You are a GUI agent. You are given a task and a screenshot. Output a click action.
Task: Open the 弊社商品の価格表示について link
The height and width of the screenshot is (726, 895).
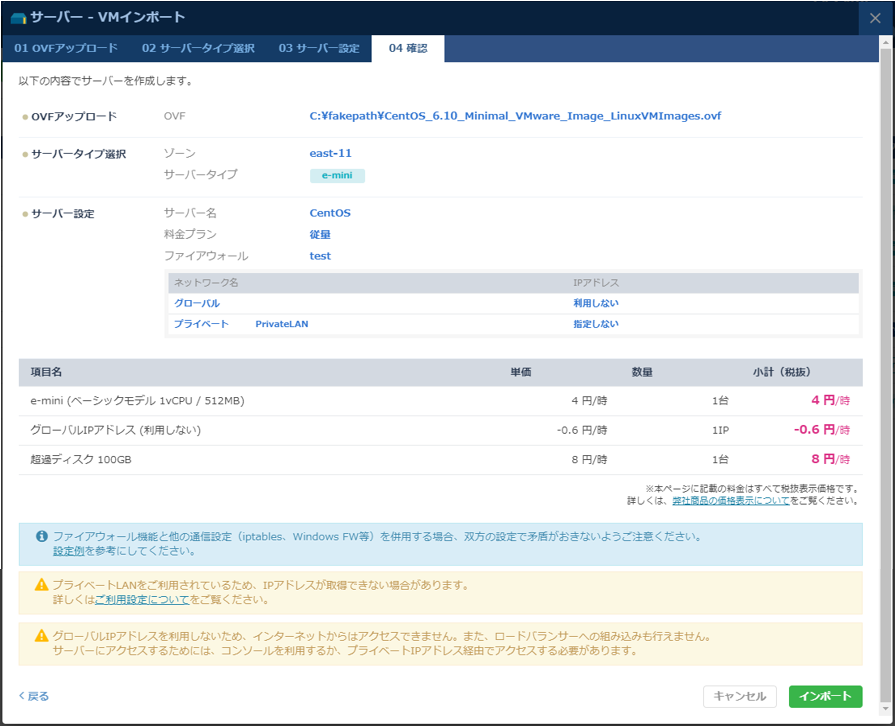[731, 500]
